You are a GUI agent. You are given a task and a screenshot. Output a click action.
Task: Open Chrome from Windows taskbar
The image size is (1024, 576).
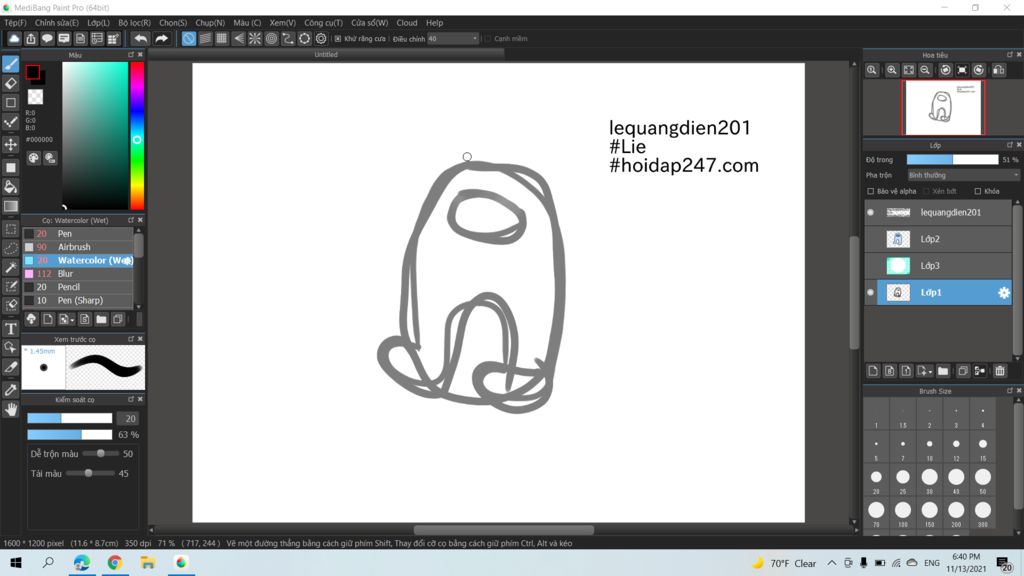[115, 562]
